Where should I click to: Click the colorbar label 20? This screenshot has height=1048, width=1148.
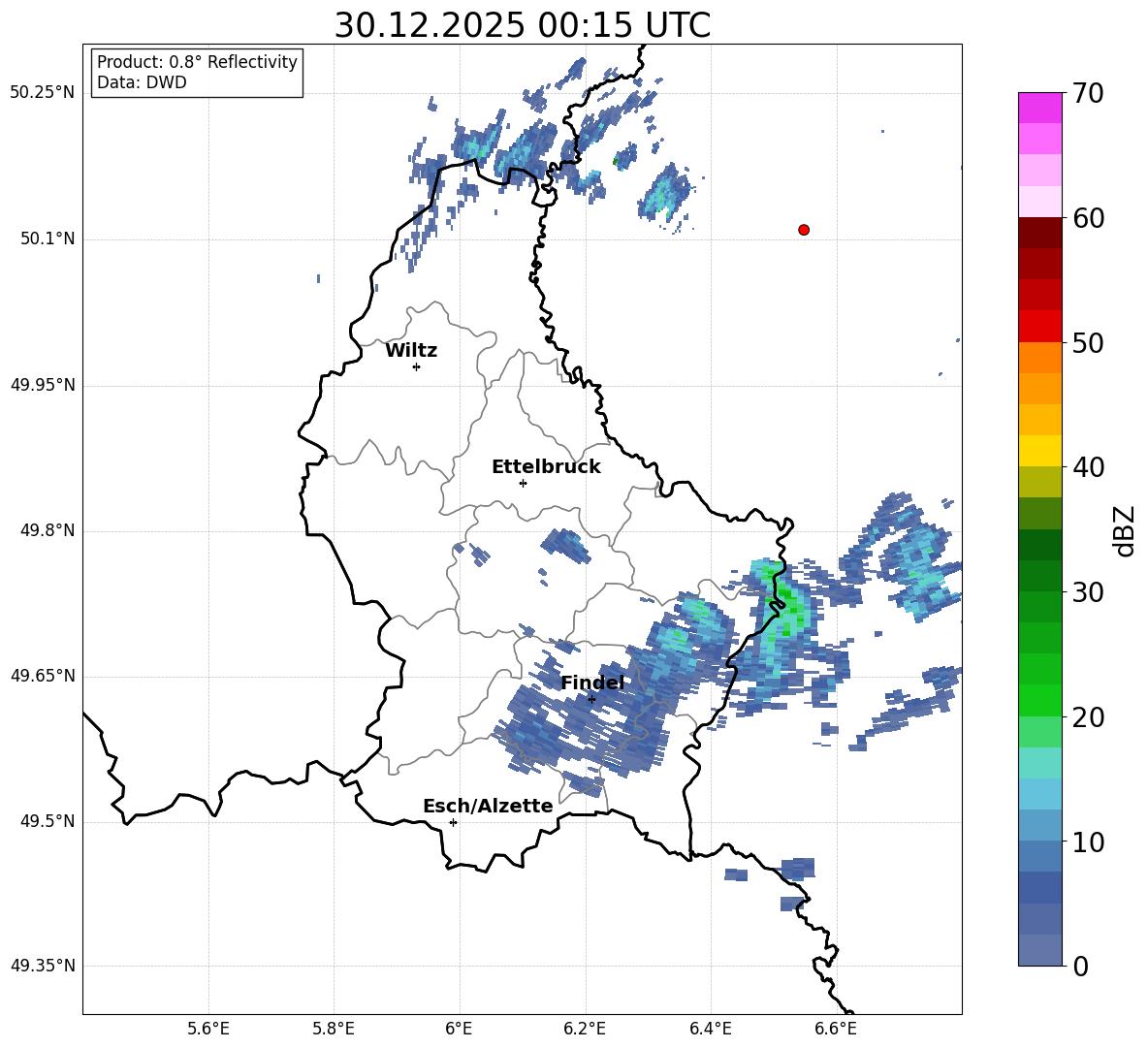point(1088,716)
